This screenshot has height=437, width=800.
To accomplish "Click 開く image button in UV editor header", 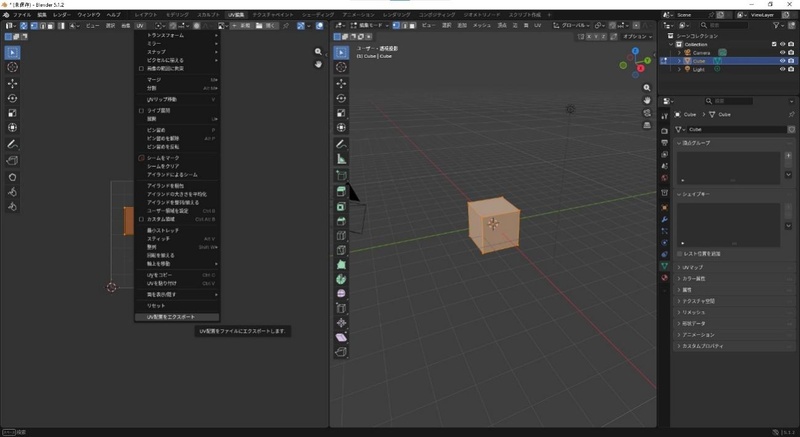I will [266, 25].
